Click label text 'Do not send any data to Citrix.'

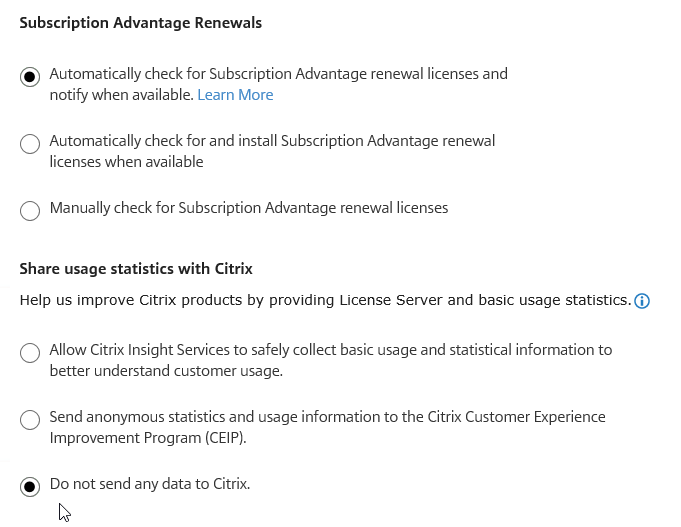(x=150, y=484)
